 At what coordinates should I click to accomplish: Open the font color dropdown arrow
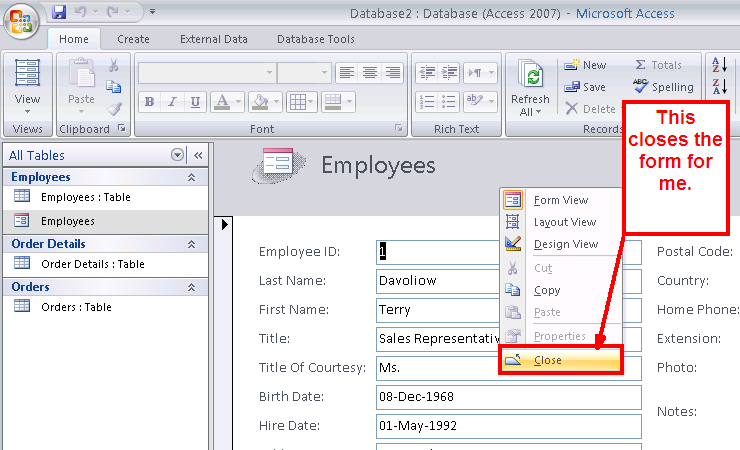coord(238,102)
